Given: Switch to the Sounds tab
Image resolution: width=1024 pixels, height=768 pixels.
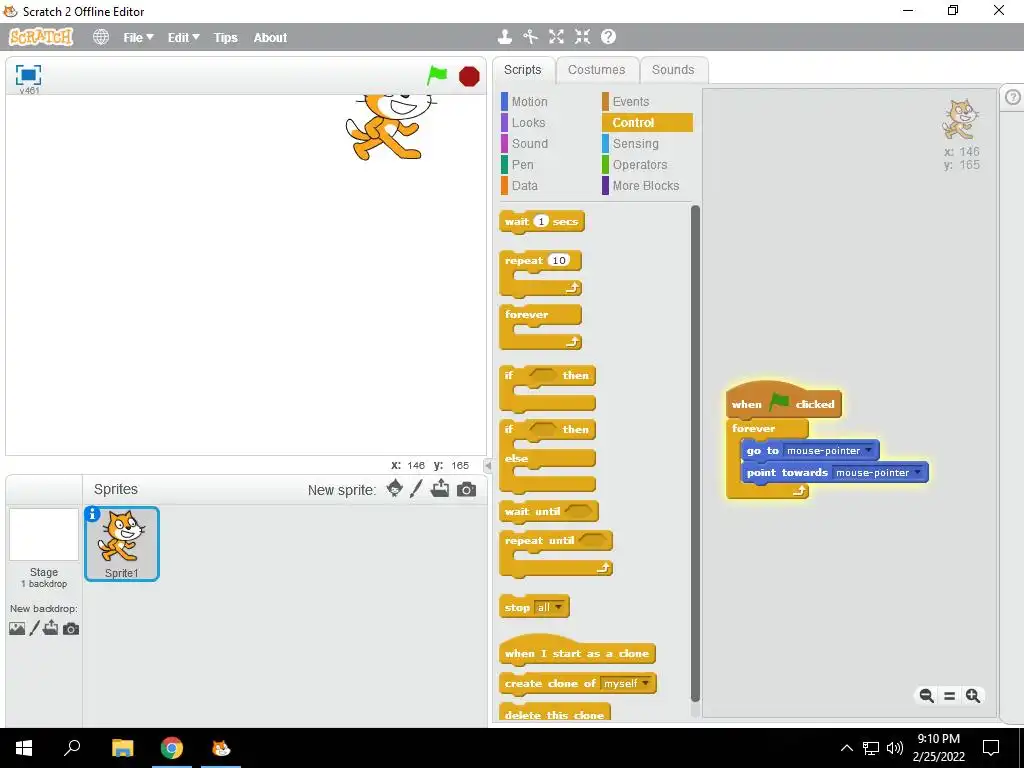Looking at the screenshot, I should 673,70.
